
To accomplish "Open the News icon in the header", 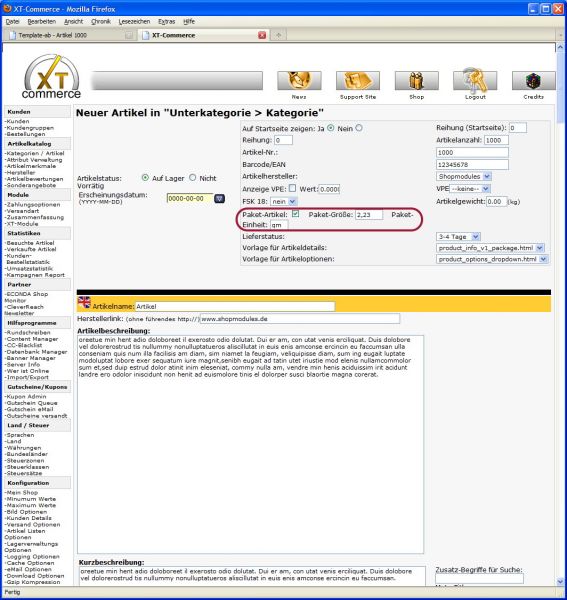I will coord(299,81).
